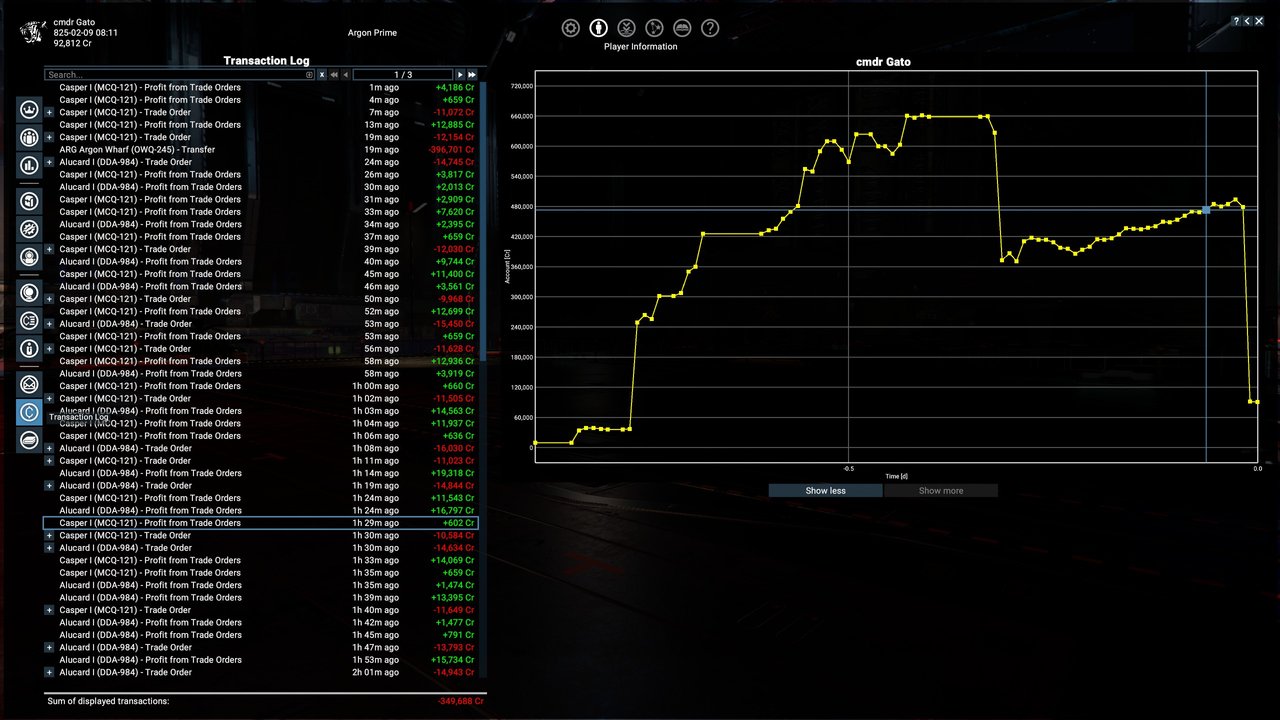Expand the Alucard I Trade Order from 2h 01m ago

[49, 672]
